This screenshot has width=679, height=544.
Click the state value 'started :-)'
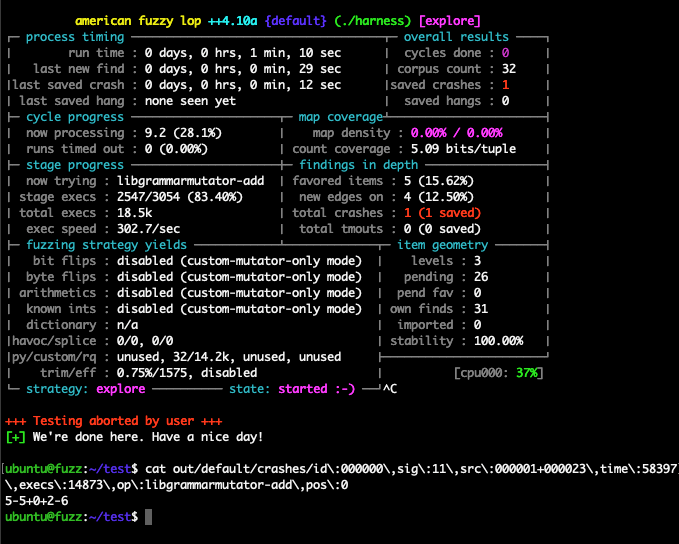click(317, 389)
